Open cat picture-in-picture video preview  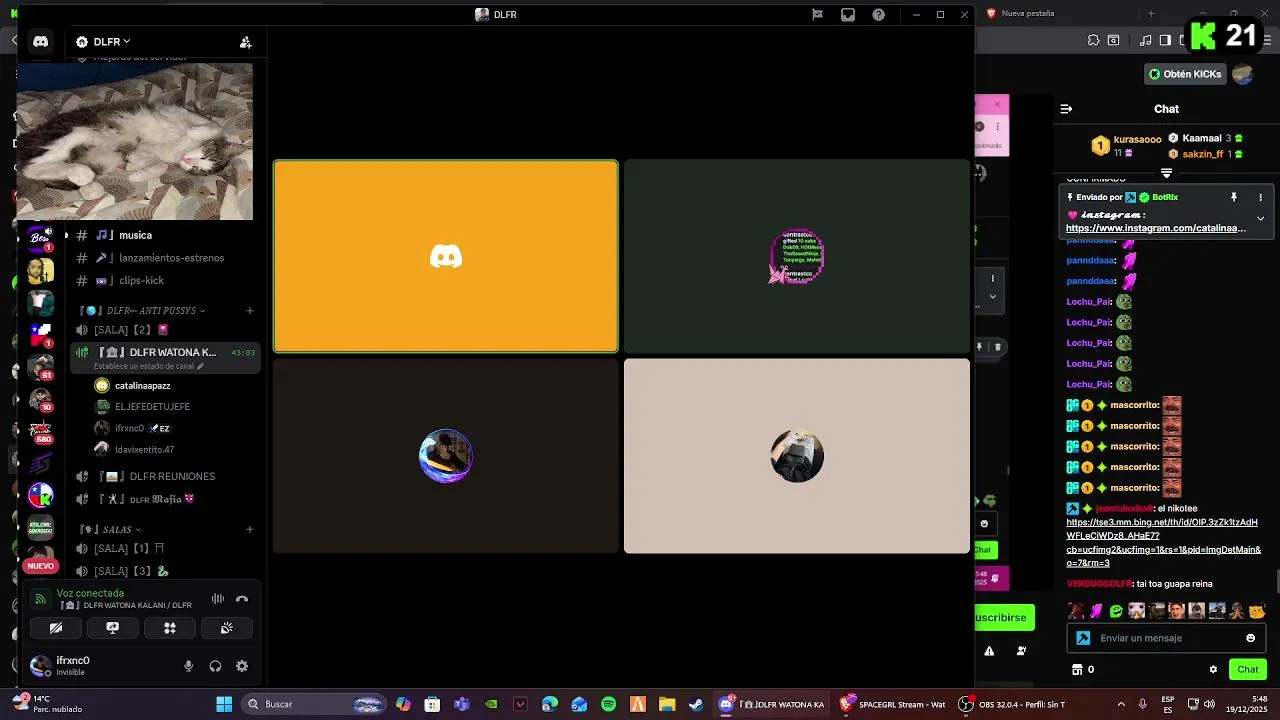point(135,141)
